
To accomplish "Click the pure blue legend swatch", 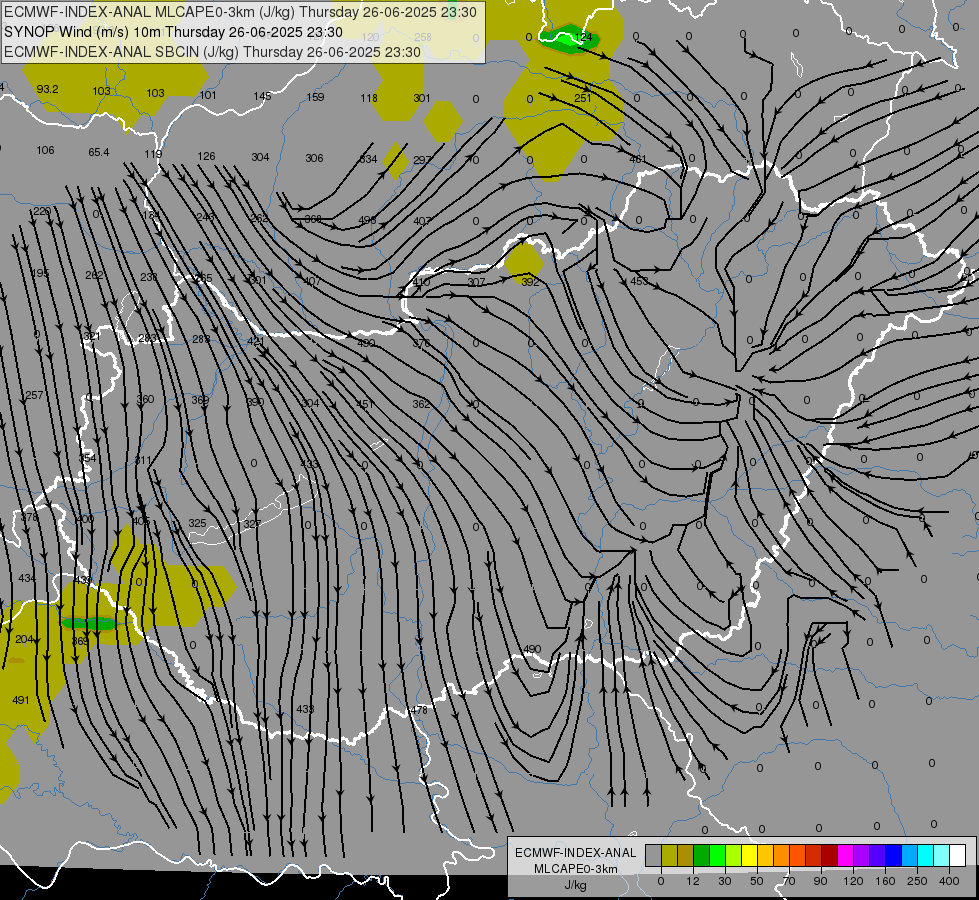I will point(893,855).
